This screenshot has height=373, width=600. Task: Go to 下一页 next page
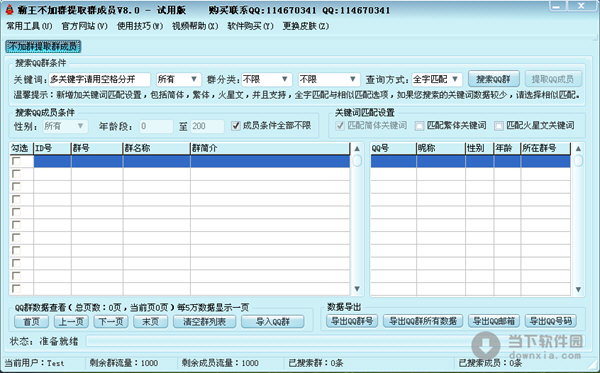coord(111,322)
